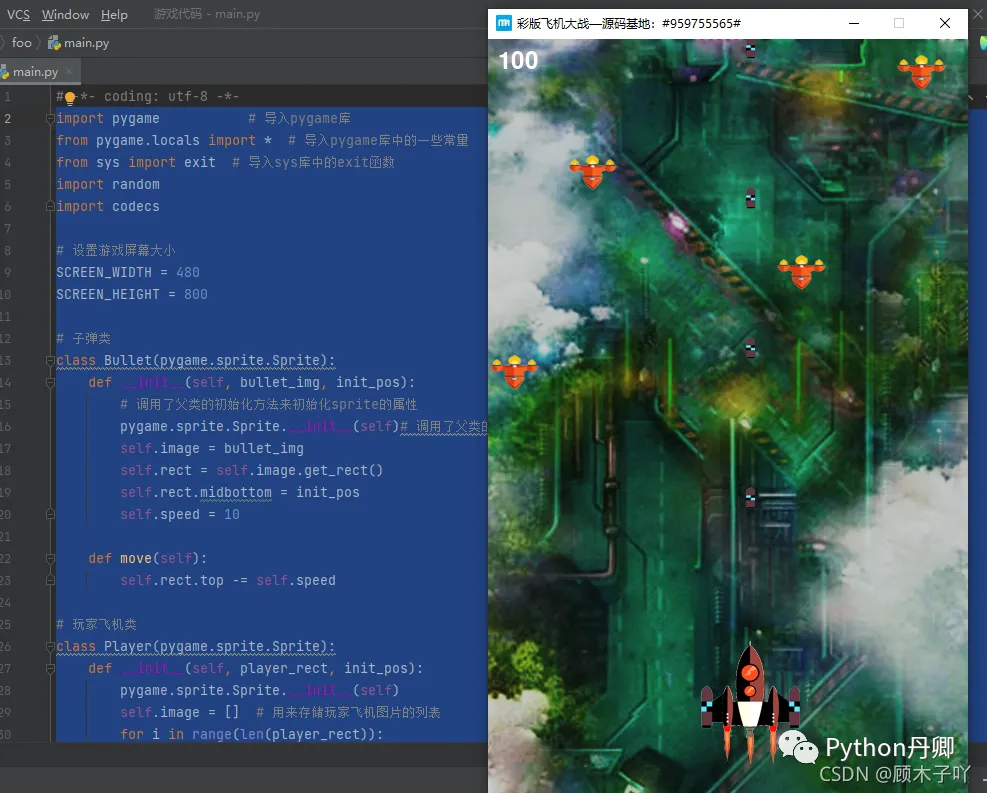Open the VCS menu
The image size is (987, 793).
(x=18, y=14)
